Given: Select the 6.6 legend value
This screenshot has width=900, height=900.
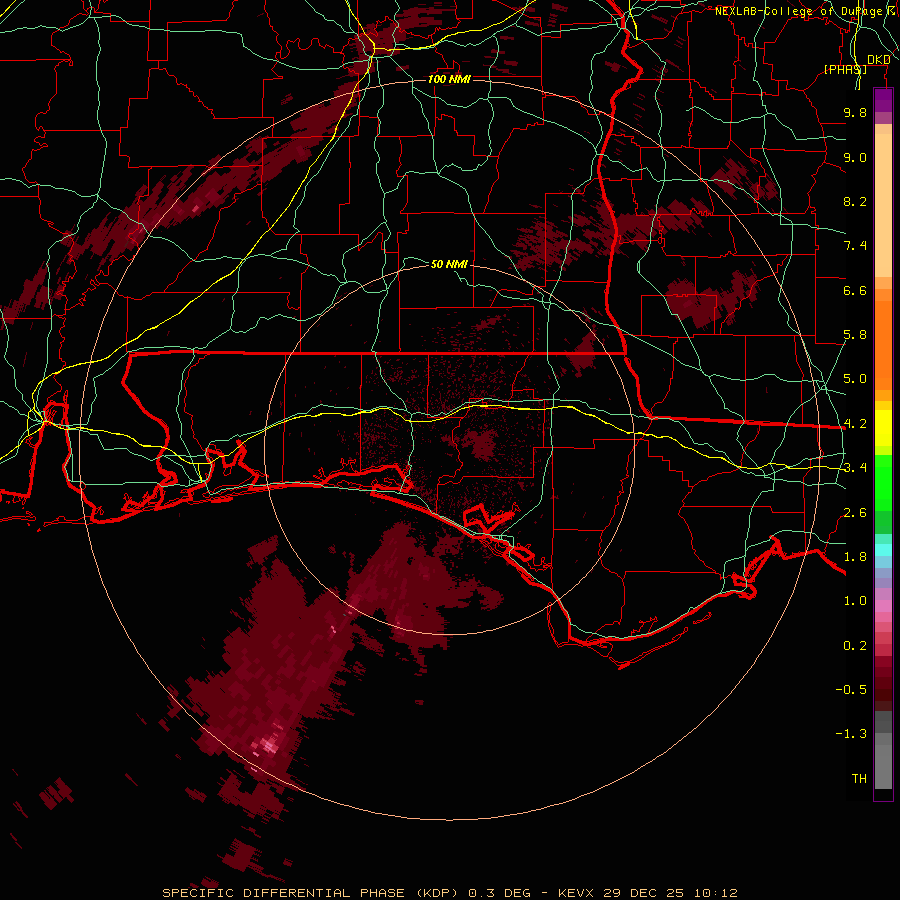Looking at the screenshot, I should (855, 290).
